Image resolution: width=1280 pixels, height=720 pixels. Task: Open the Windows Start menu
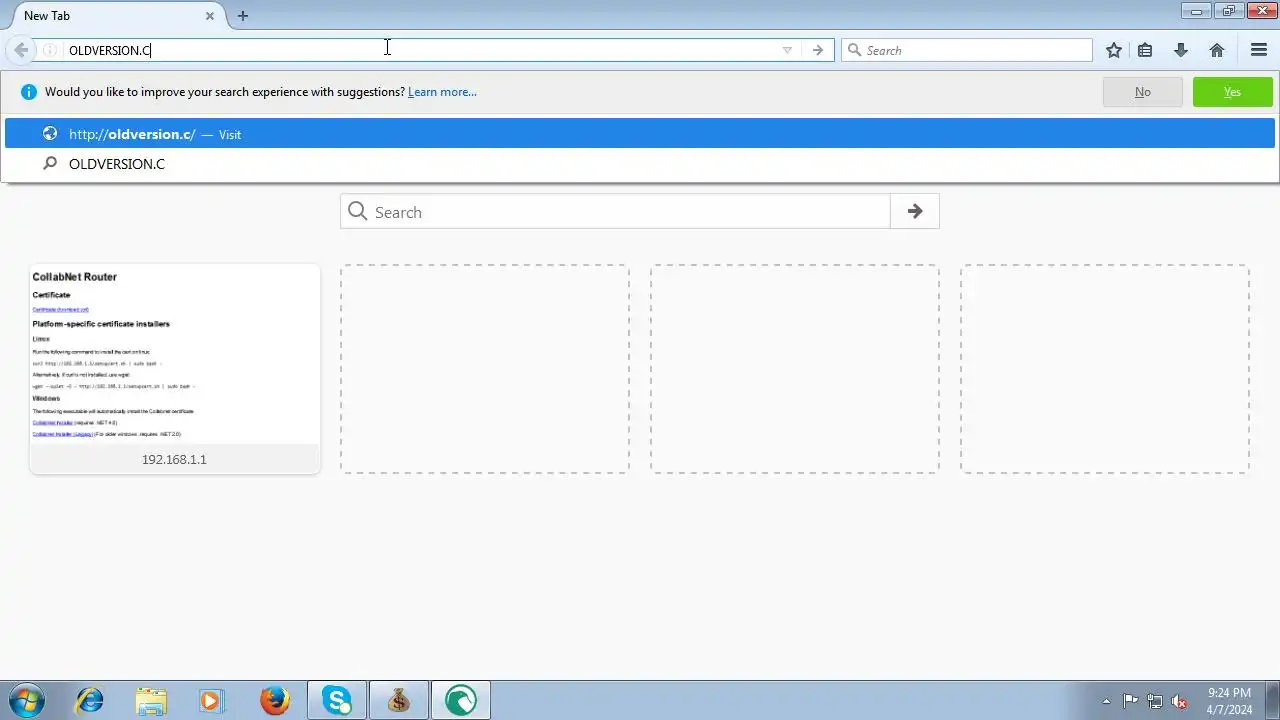[x=25, y=700]
